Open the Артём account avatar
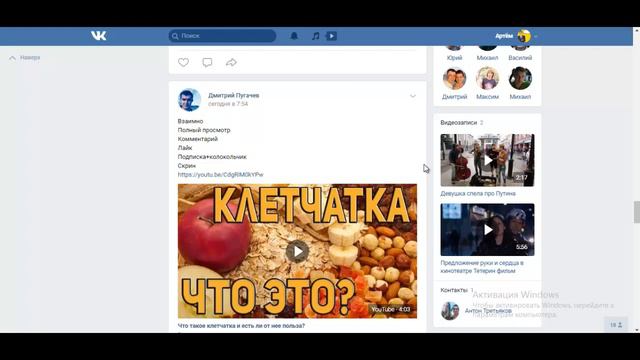Image resolution: width=640 pixels, height=360 pixels. (x=524, y=36)
